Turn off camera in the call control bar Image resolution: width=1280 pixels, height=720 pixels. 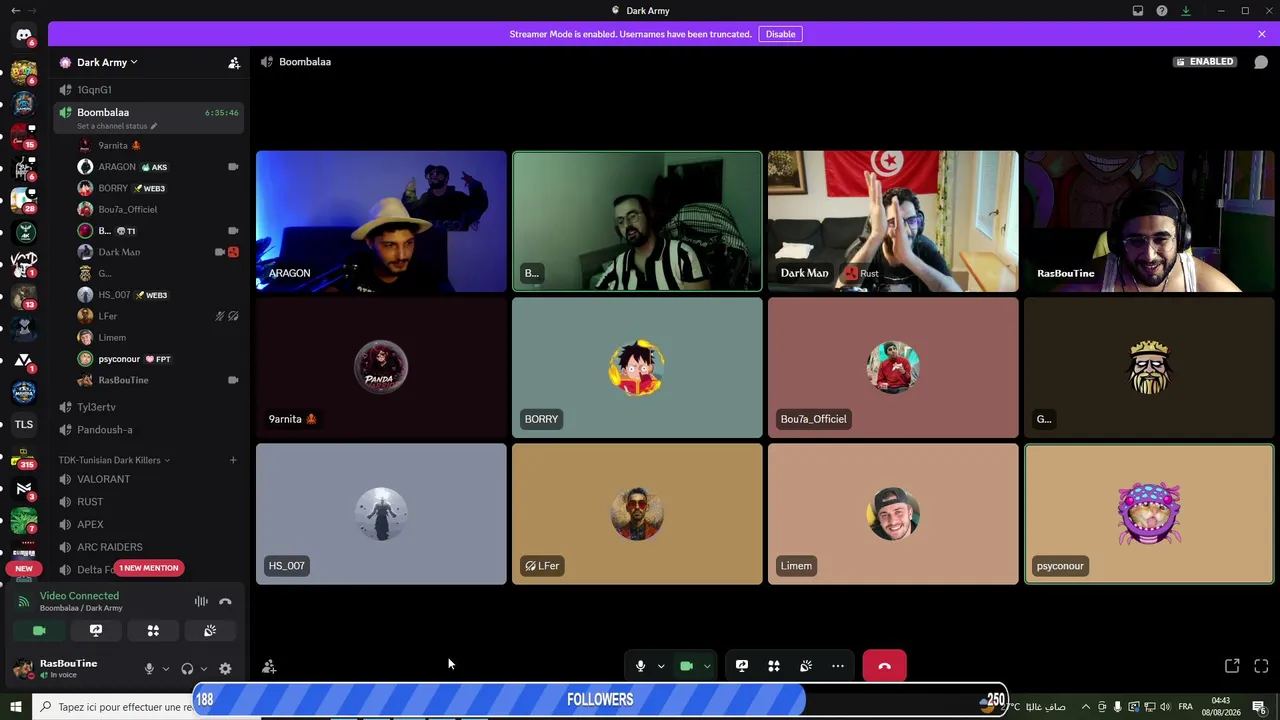click(x=687, y=666)
